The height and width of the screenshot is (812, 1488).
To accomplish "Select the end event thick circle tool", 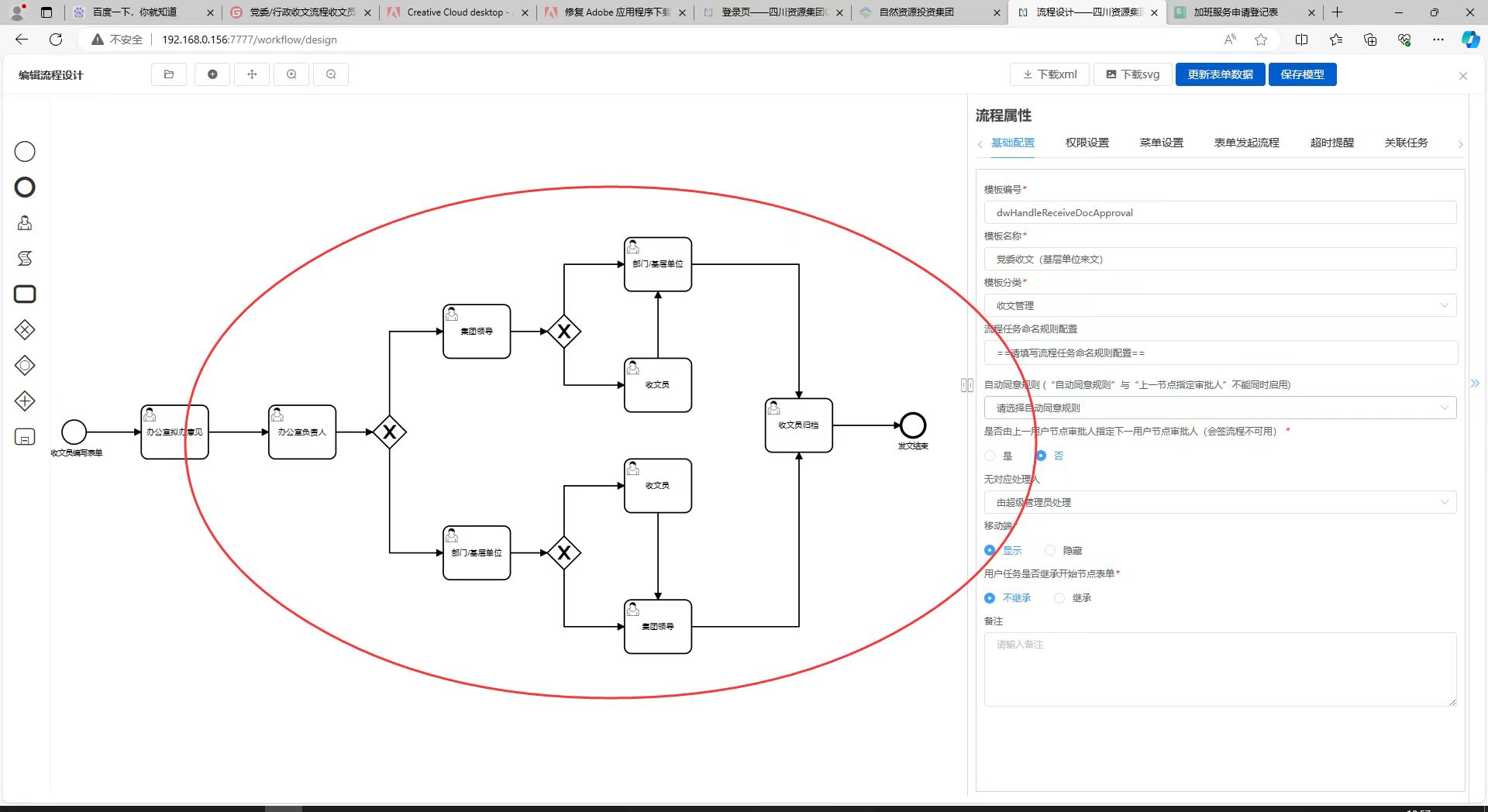I will (x=25, y=188).
